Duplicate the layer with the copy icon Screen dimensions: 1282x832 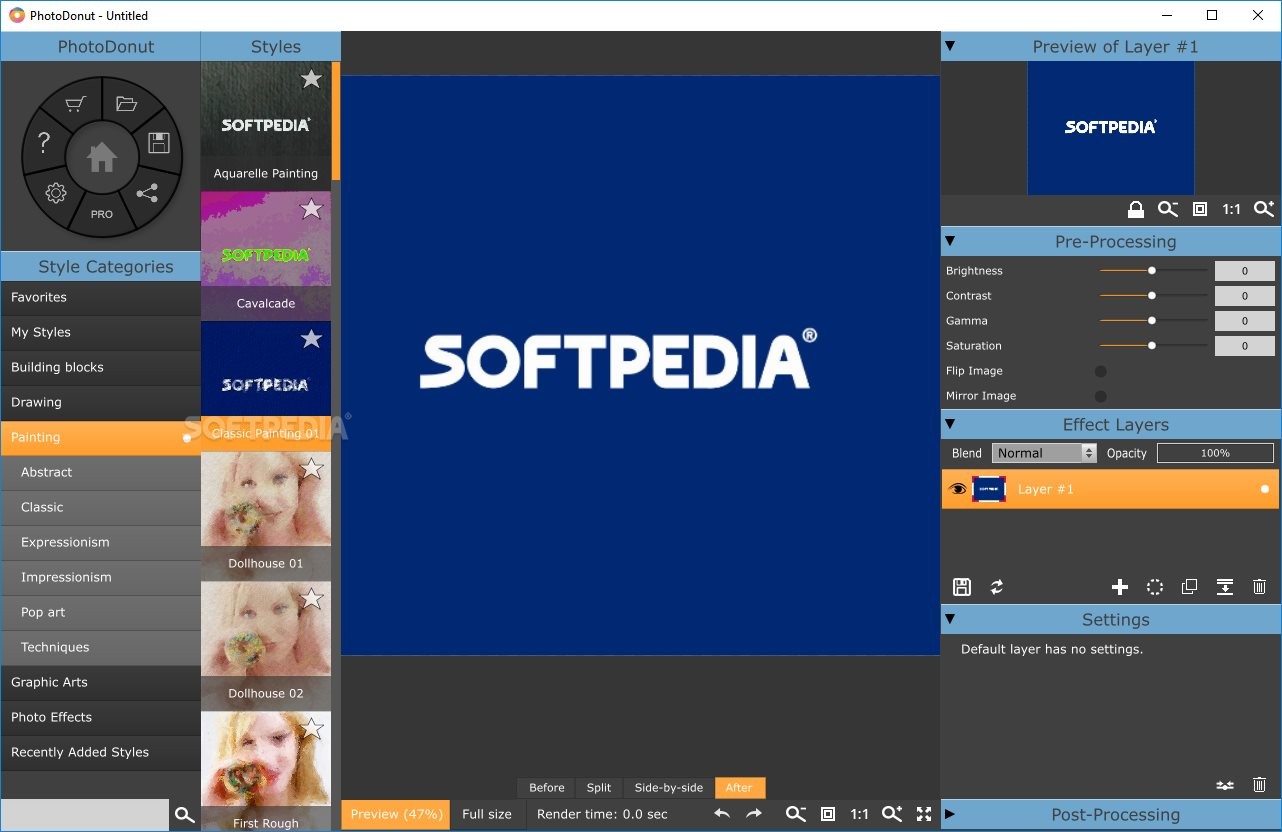[x=1189, y=587]
